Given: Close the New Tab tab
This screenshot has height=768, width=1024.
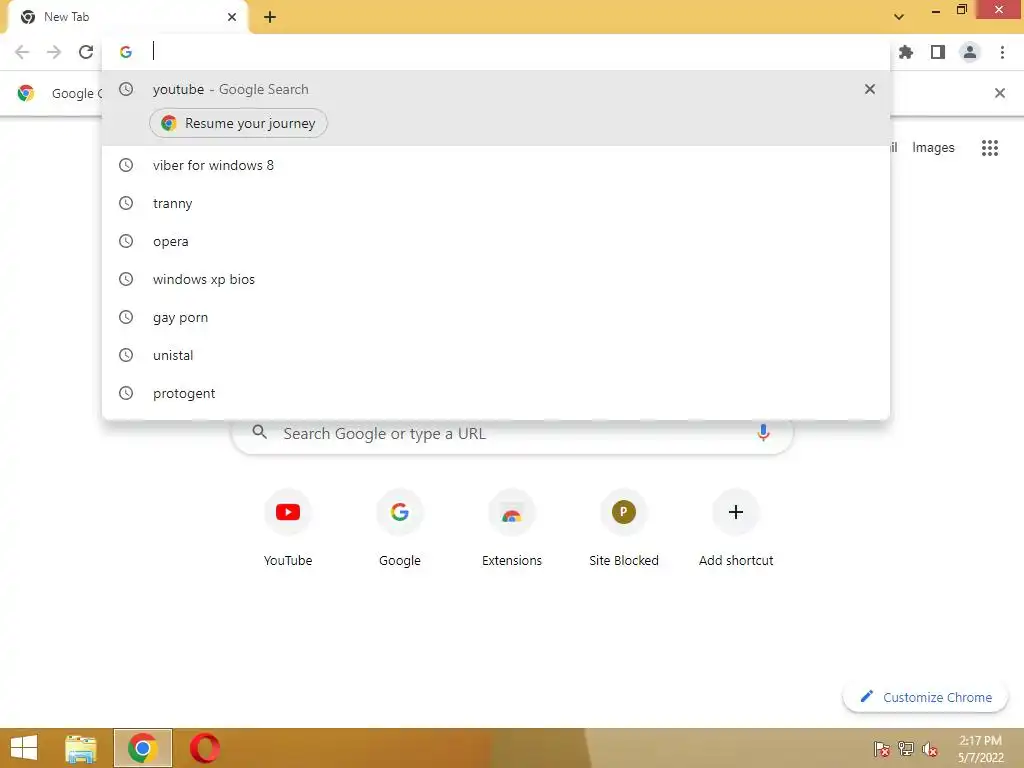Looking at the screenshot, I should tap(232, 17).
